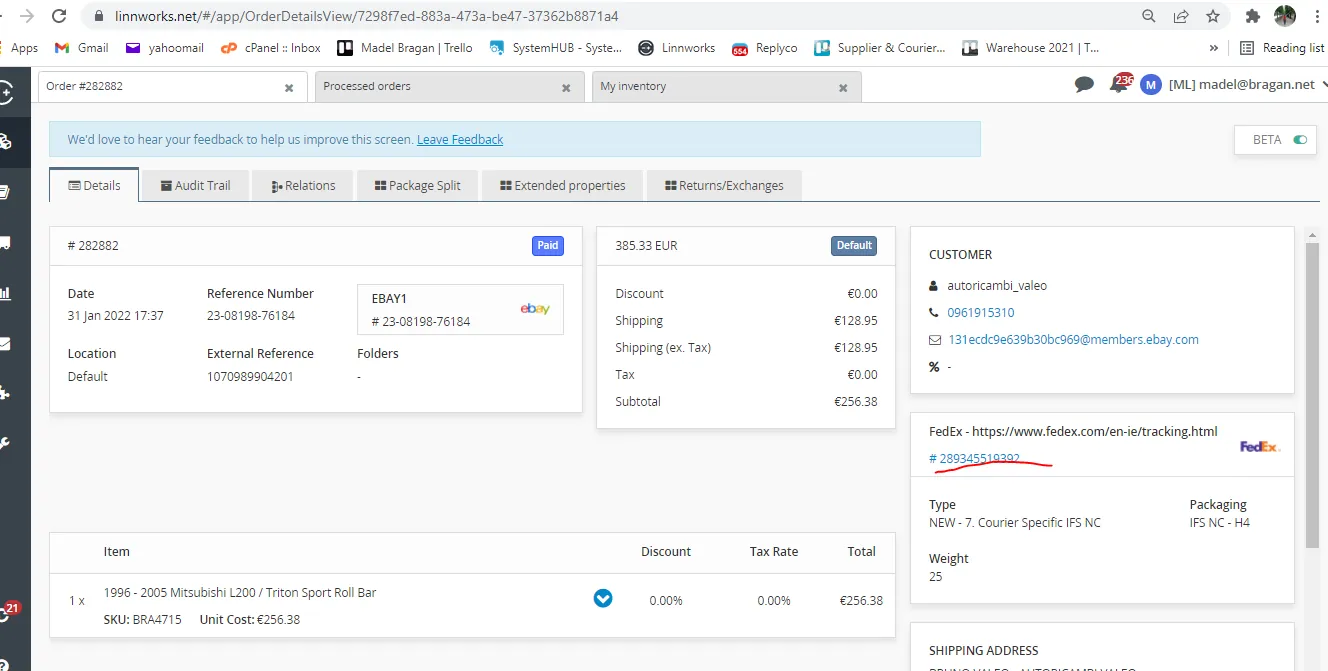Toggle the BETA switch
The image size is (1328, 671).
[1300, 140]
